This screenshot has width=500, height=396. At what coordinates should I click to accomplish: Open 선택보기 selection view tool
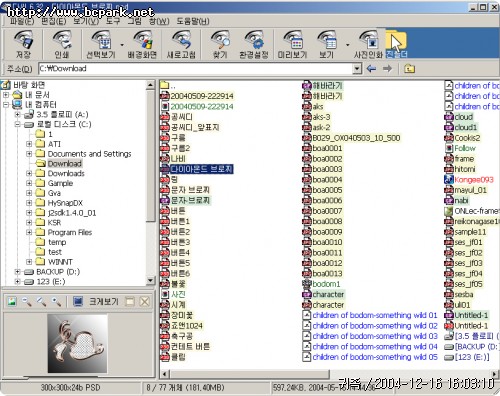[100, 44]
